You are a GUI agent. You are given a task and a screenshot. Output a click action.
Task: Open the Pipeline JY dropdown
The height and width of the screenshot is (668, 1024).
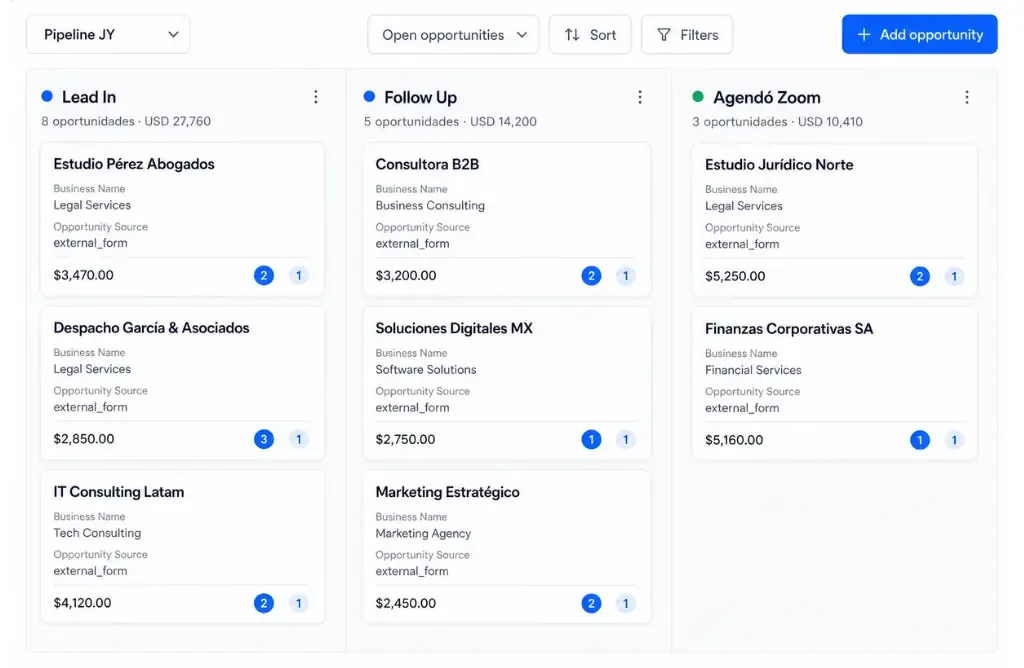(108, 35)
